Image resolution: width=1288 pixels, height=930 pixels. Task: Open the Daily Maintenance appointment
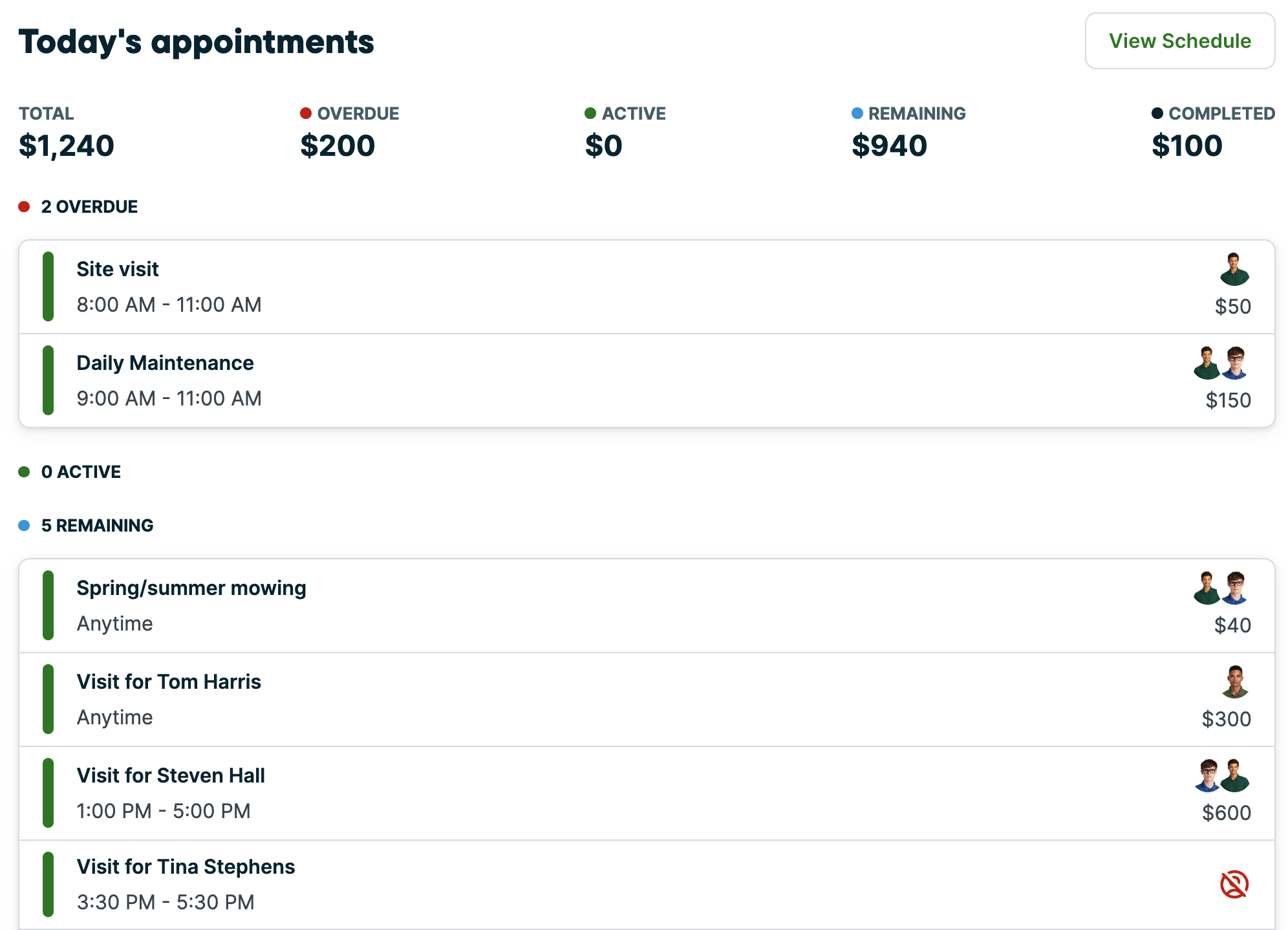[x=165, y=363]
